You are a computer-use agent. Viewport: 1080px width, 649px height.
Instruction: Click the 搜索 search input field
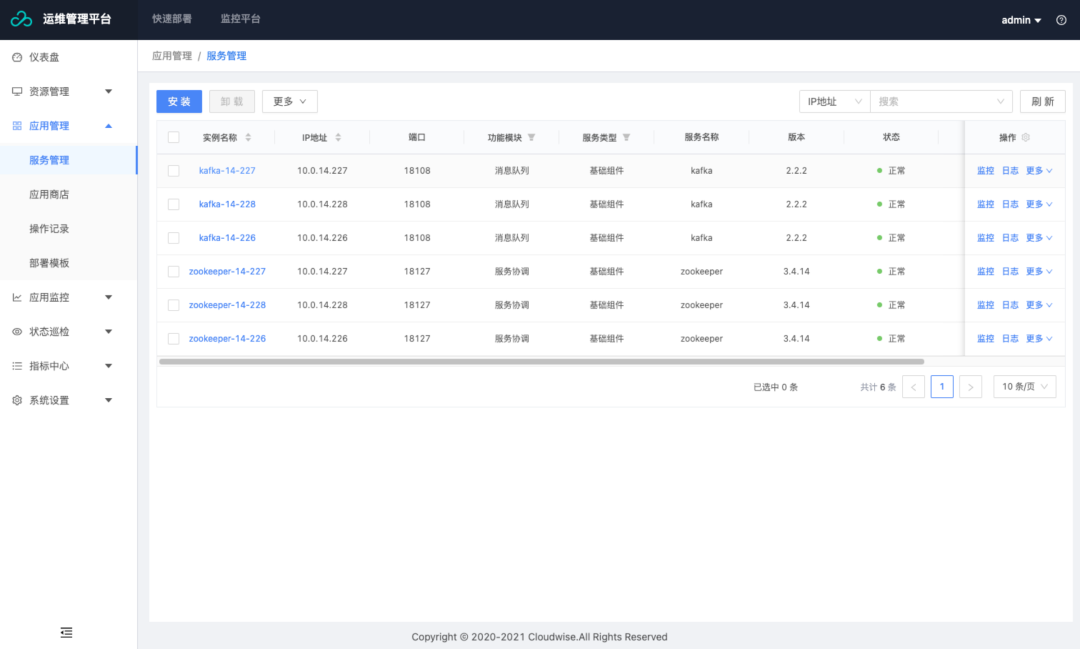(x=941, y=101)
